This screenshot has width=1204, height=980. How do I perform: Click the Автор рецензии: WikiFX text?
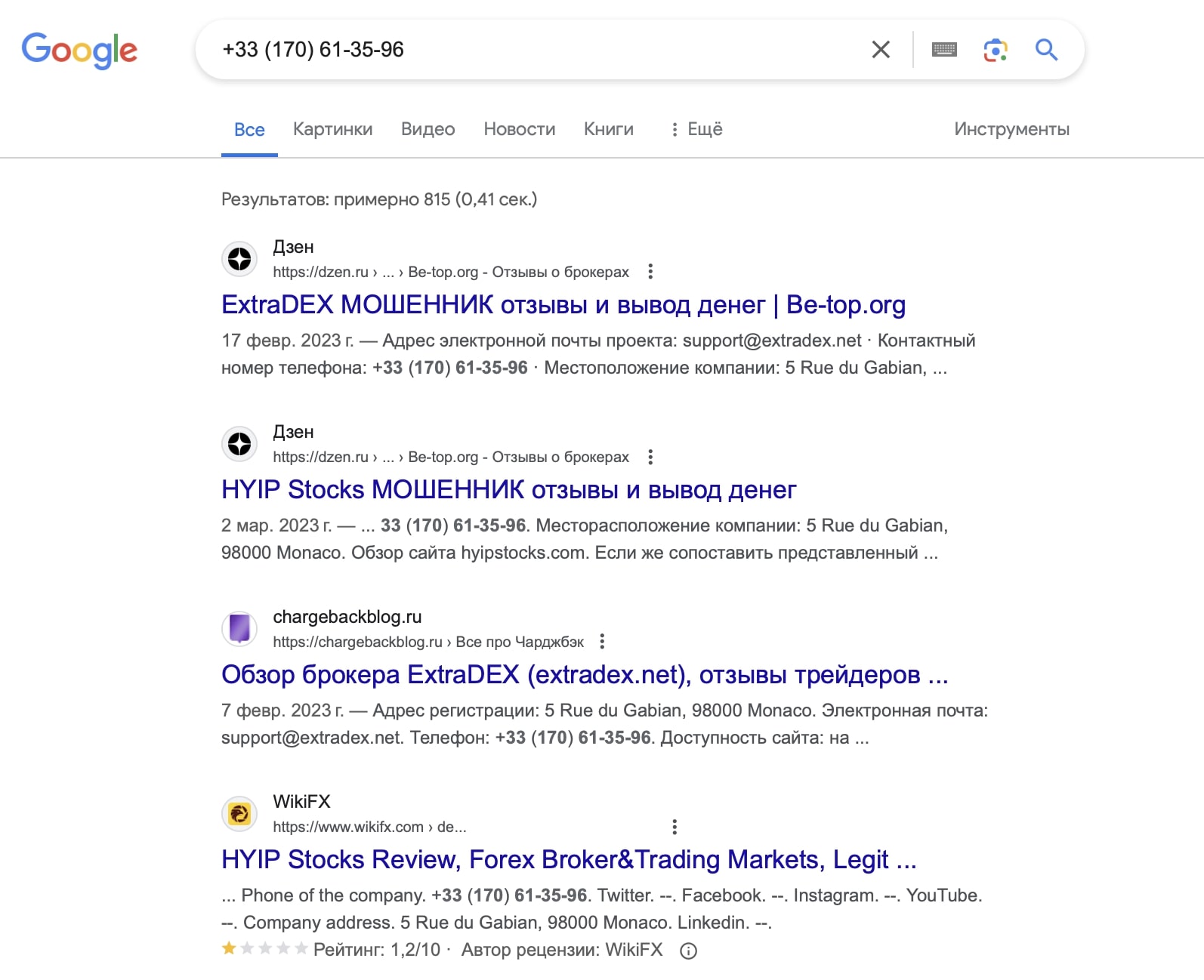pos(562,950)
